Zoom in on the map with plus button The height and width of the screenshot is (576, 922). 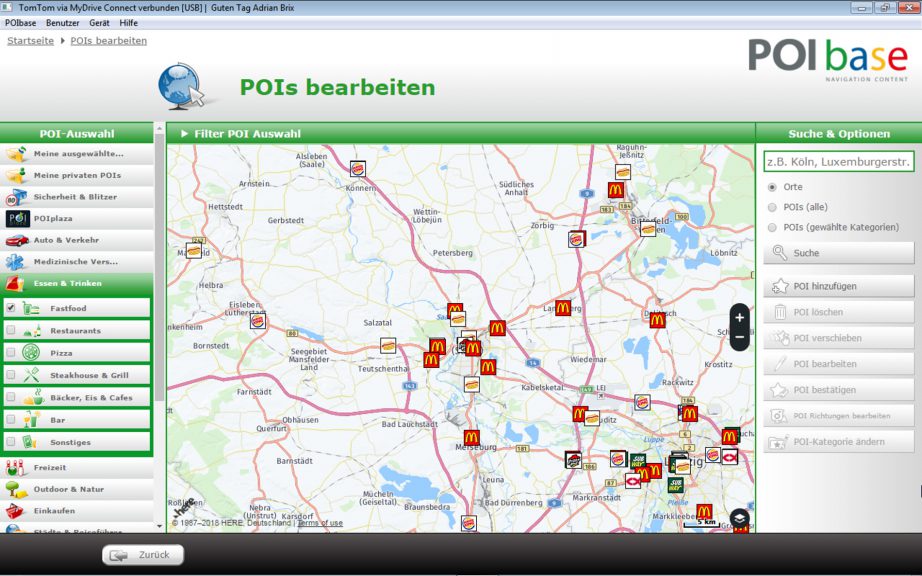point(739,317)
